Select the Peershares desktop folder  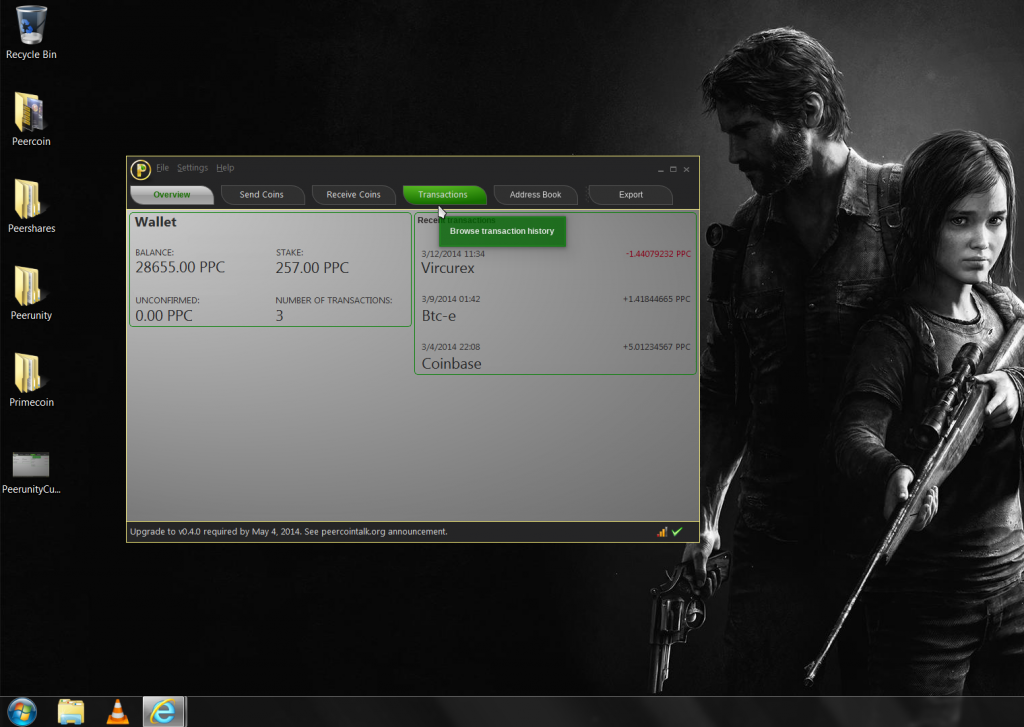pyautogui.click(x=31, y=206)
